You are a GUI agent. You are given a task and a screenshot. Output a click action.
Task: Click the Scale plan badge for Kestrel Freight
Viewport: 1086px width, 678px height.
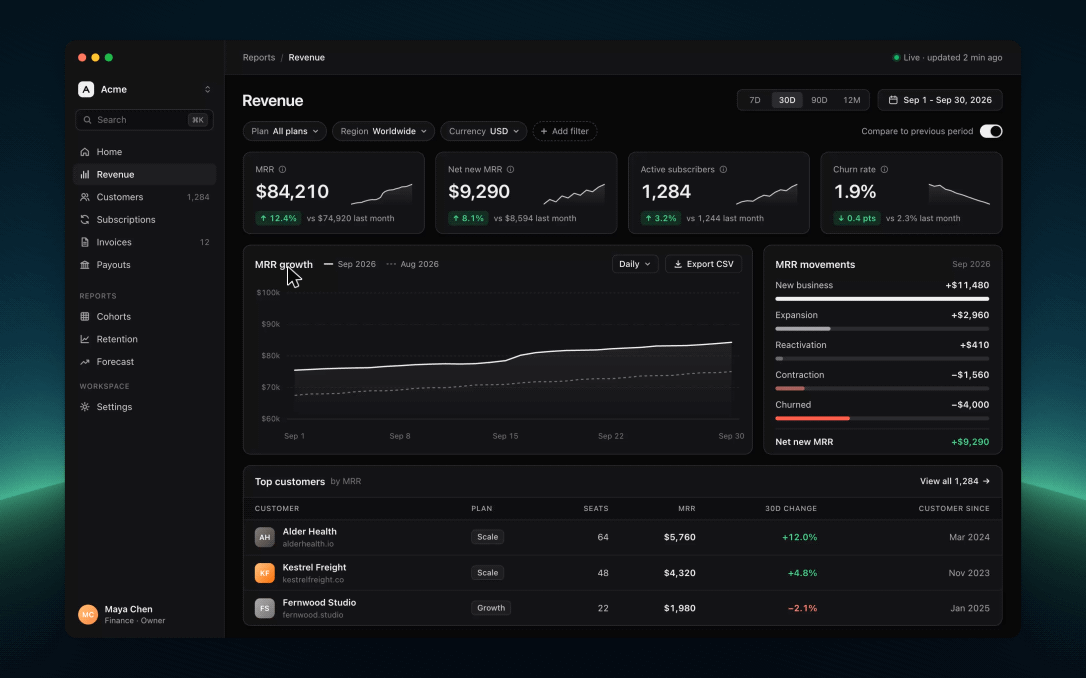tap(488, 573)
